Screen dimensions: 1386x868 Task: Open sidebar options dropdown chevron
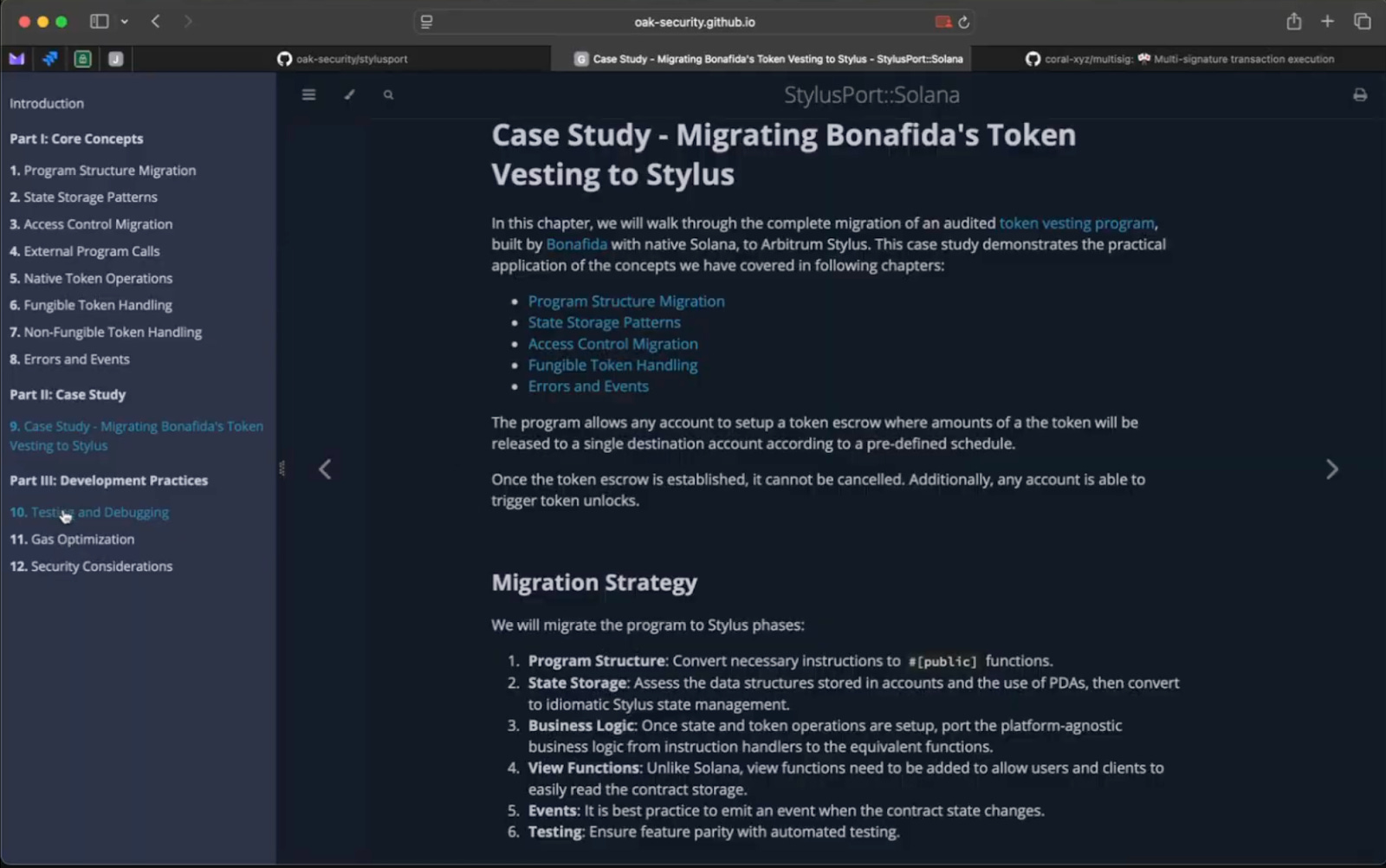[x=125, y=22]
